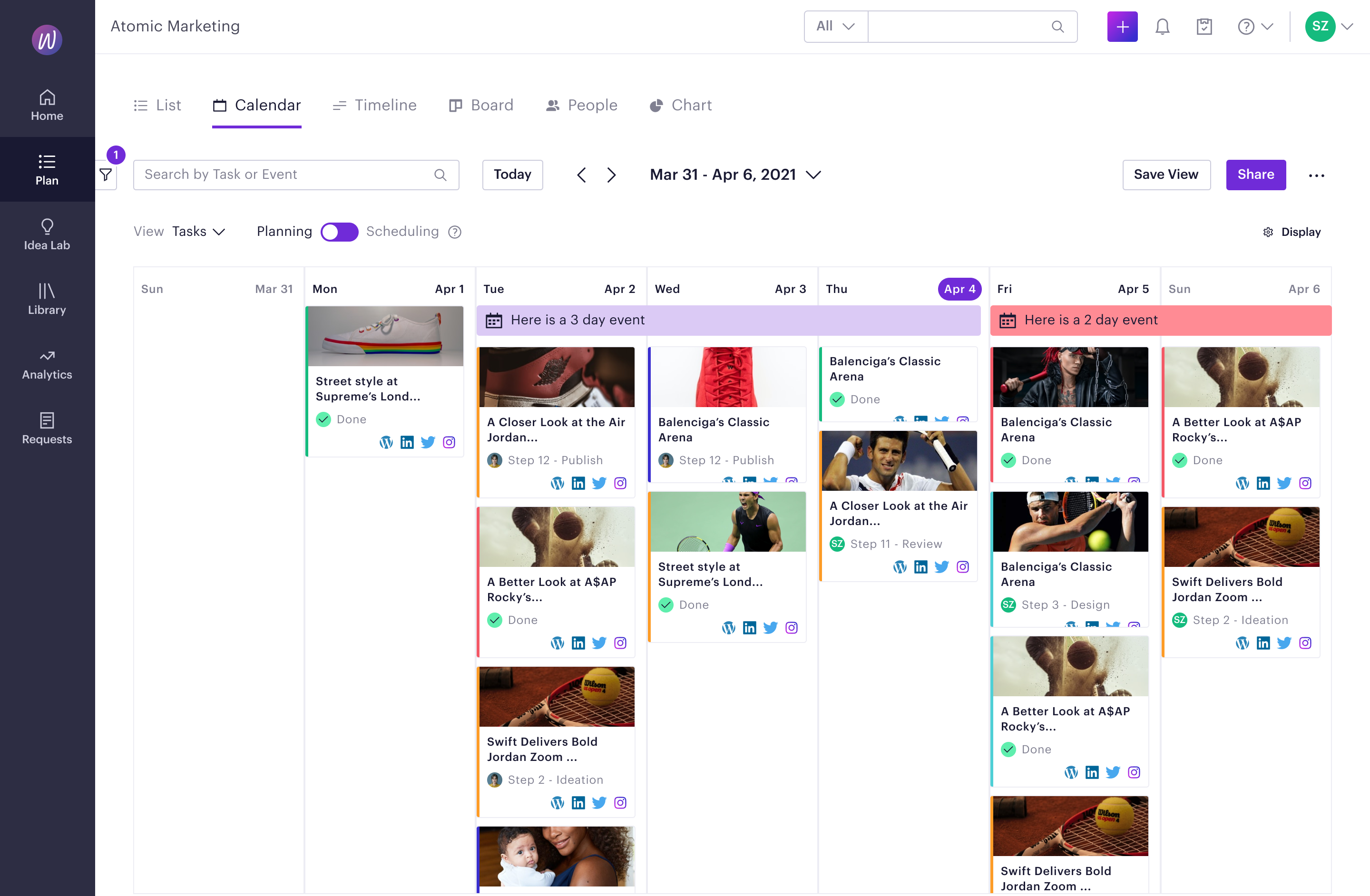Click the Scheduling help question icon
1370x896 pixels.
pos(455,232)
